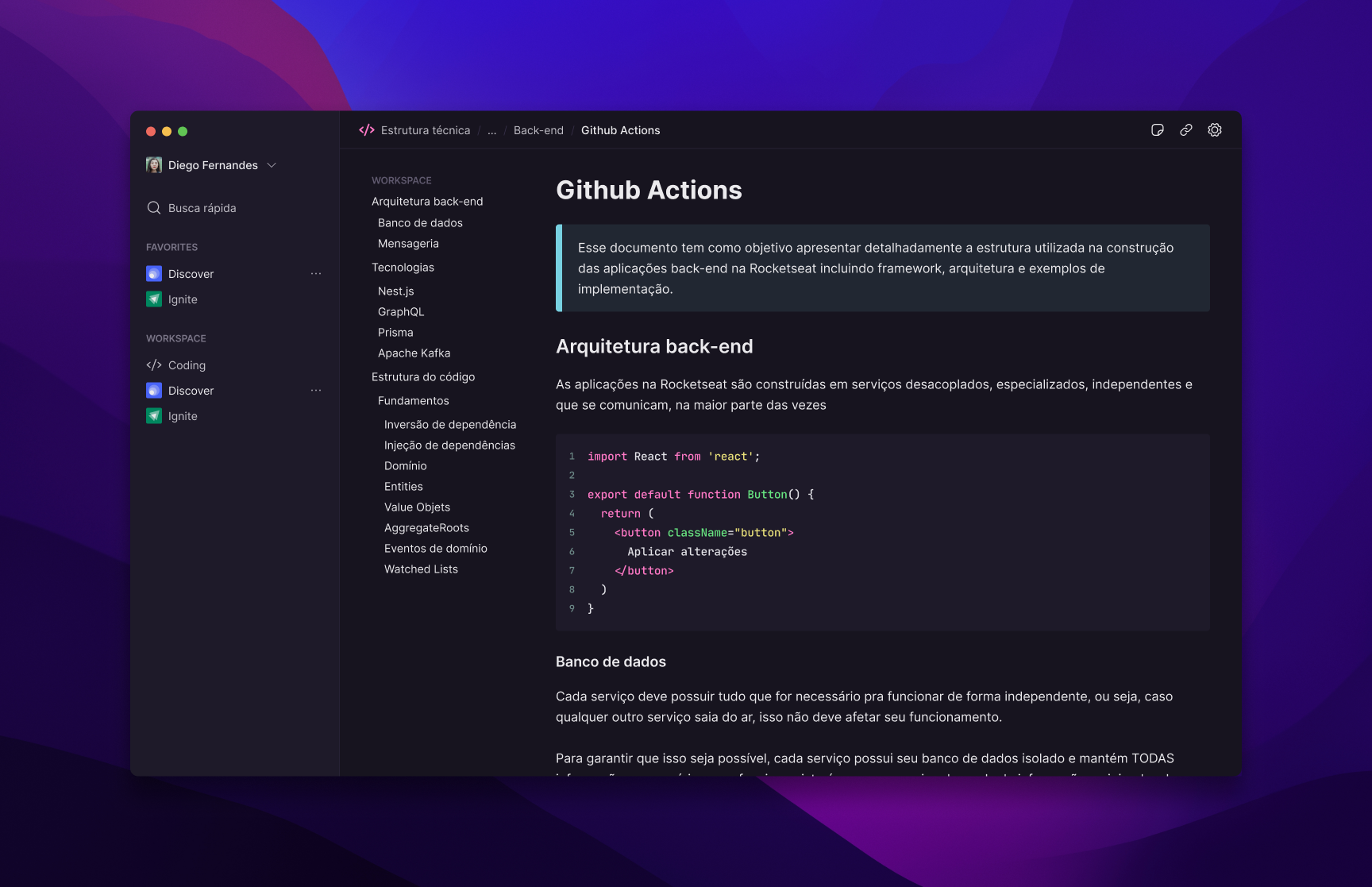Screen dimensions: 1372x887
Task: Jump to Eventos de domínio outline item
Action: tap(436, 549)
